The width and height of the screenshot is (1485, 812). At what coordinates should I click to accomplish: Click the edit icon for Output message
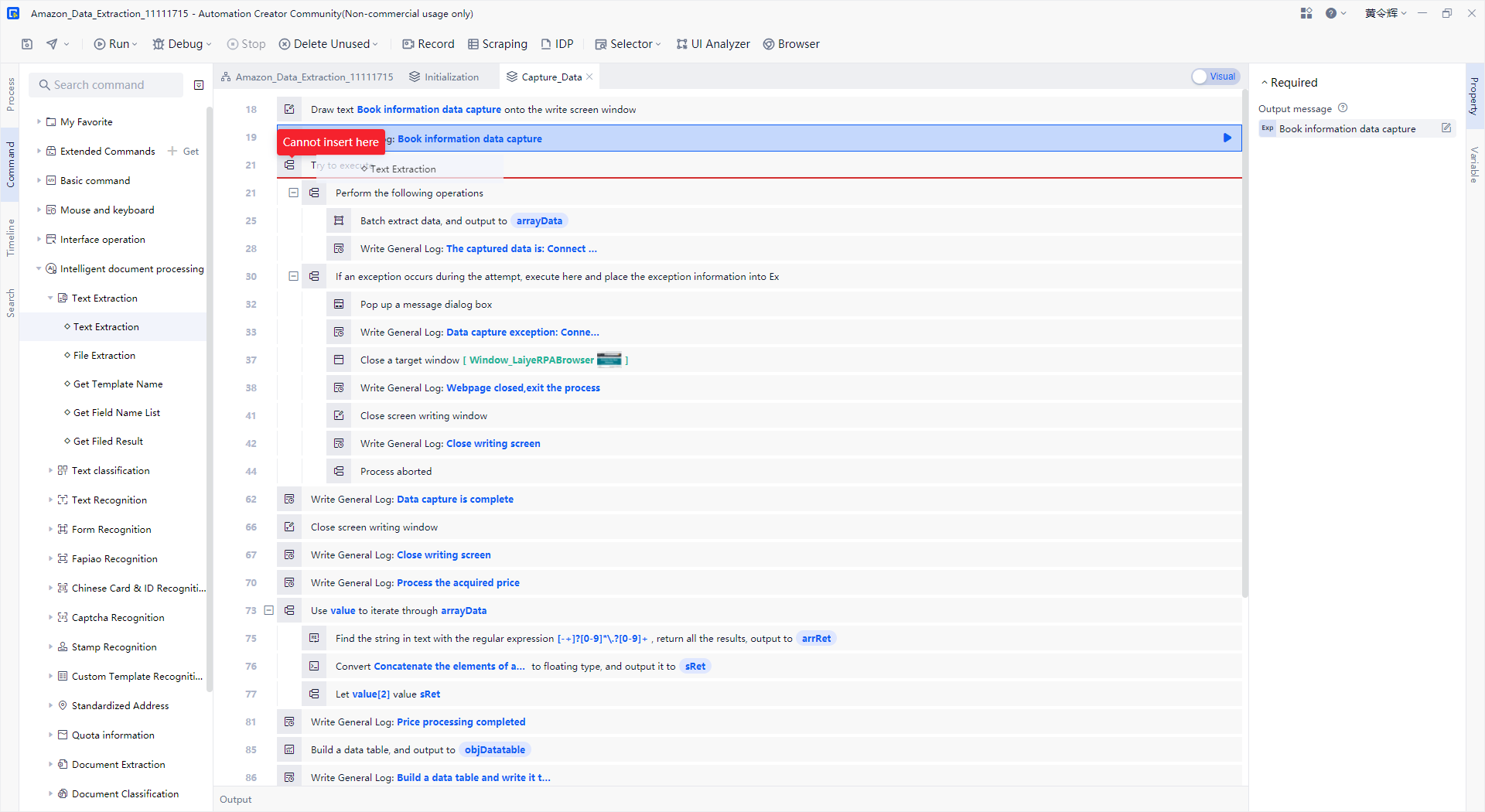1446,128
